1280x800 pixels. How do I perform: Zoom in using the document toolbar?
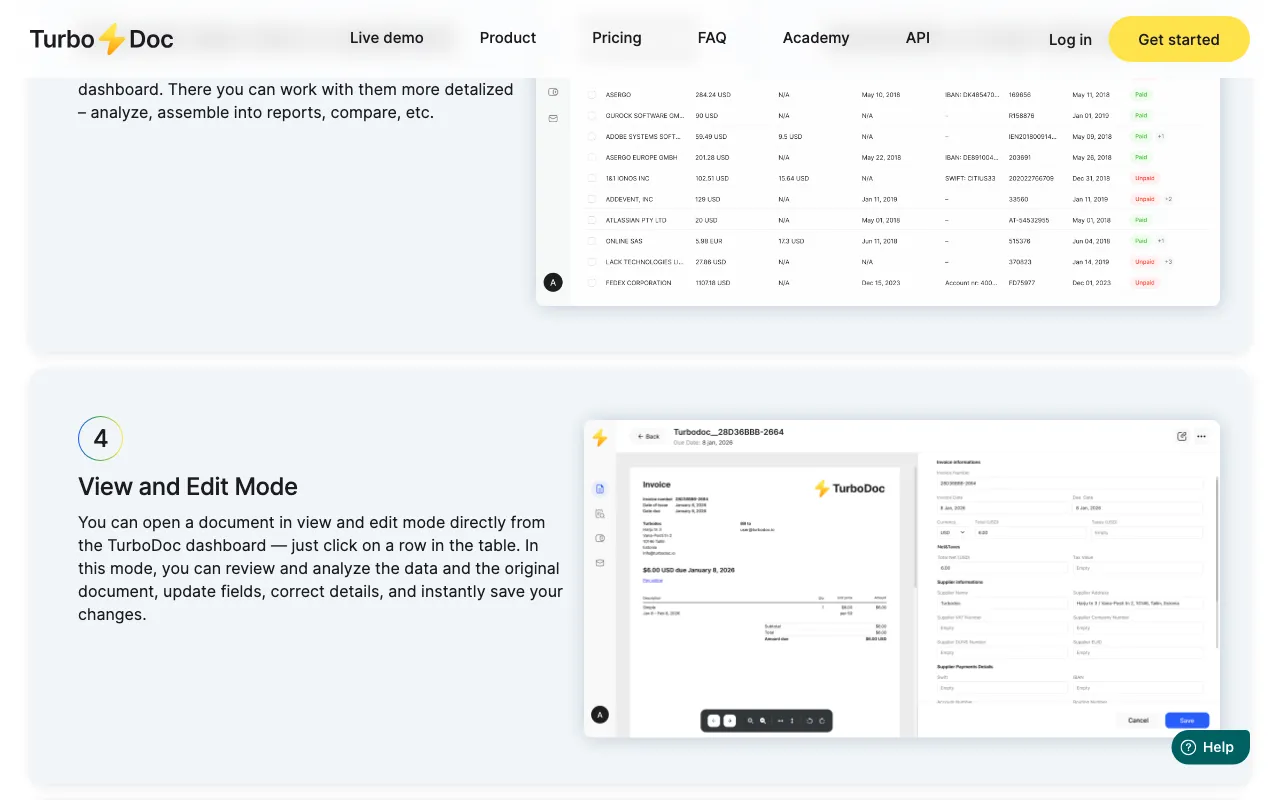pyautogui.click(x=763, y=720)
